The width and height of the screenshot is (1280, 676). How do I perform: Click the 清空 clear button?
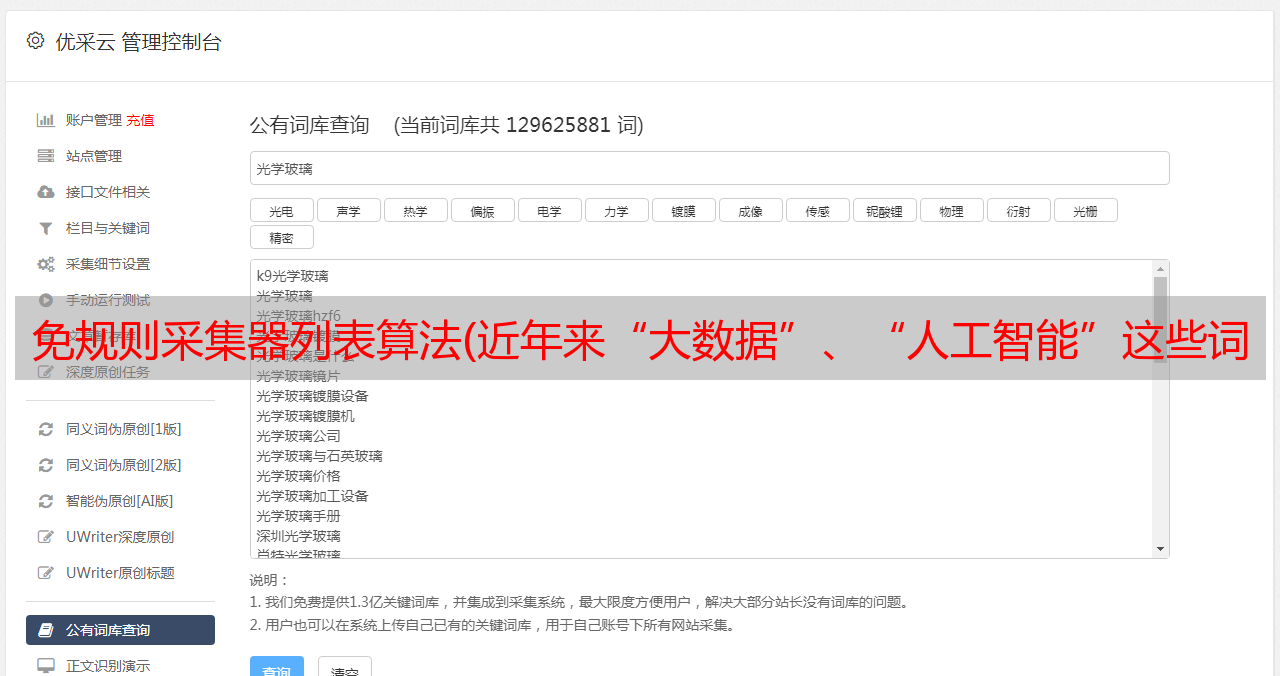(344, 668)
